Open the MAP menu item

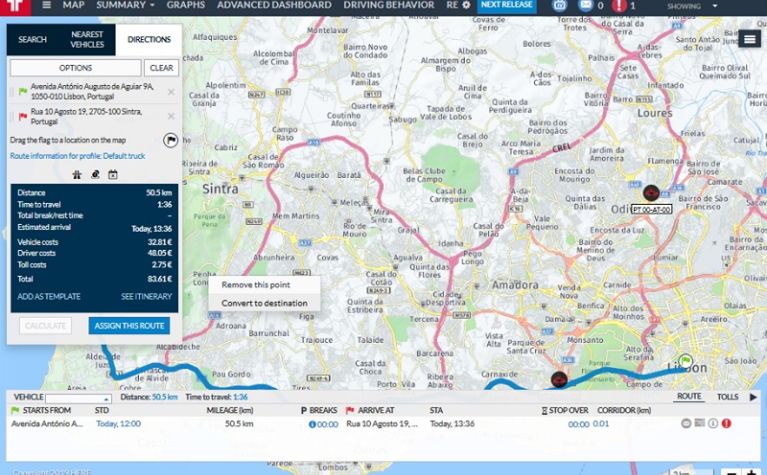[73, 5]
